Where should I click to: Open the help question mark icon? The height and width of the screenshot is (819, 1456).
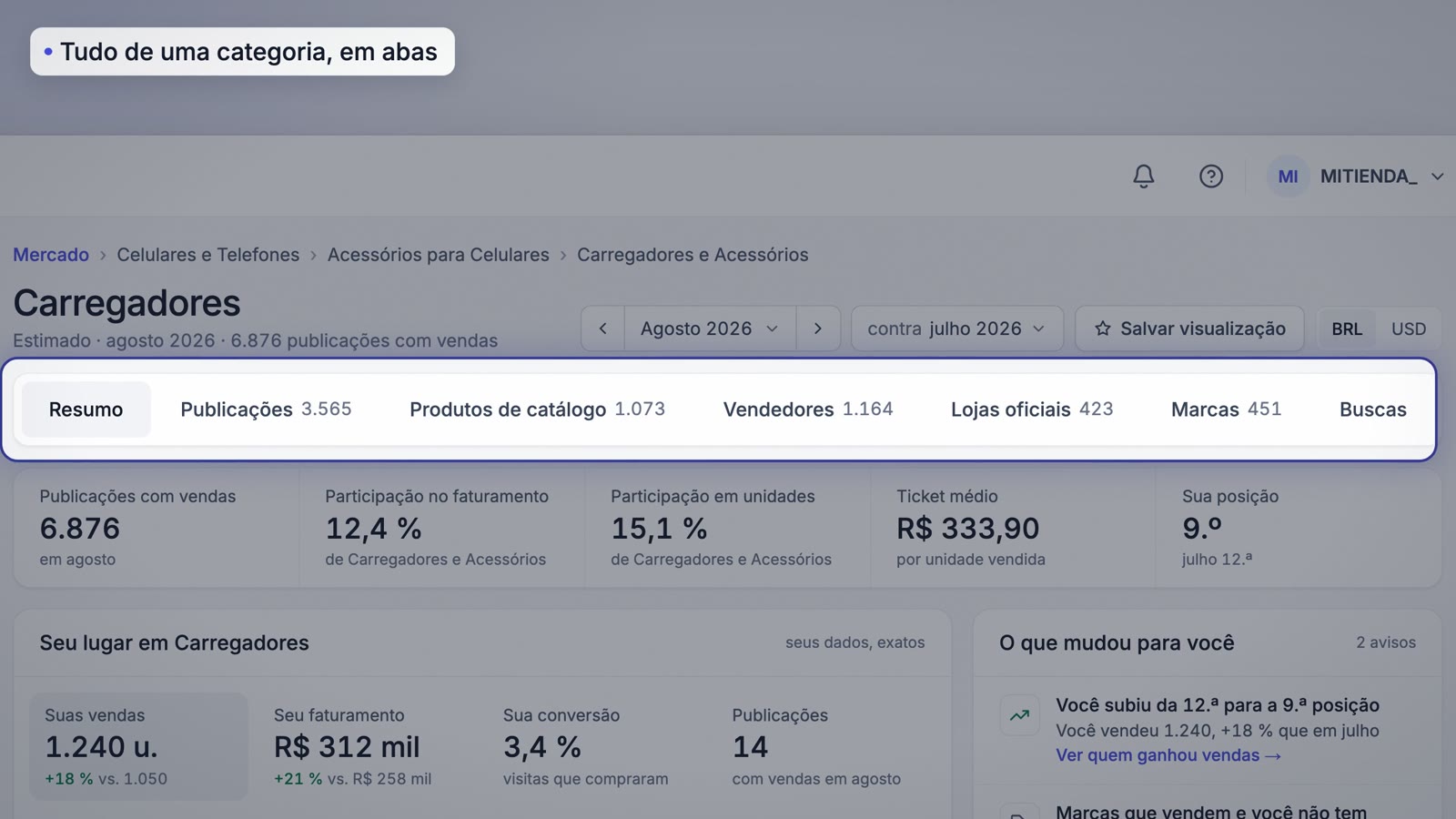[x=1211, y=176]
